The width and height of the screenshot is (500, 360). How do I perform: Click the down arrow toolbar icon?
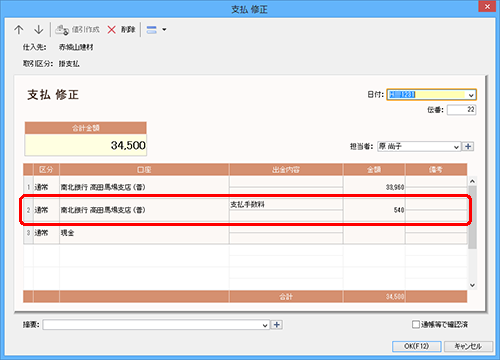pyautogui.click(x=39, y=30)
